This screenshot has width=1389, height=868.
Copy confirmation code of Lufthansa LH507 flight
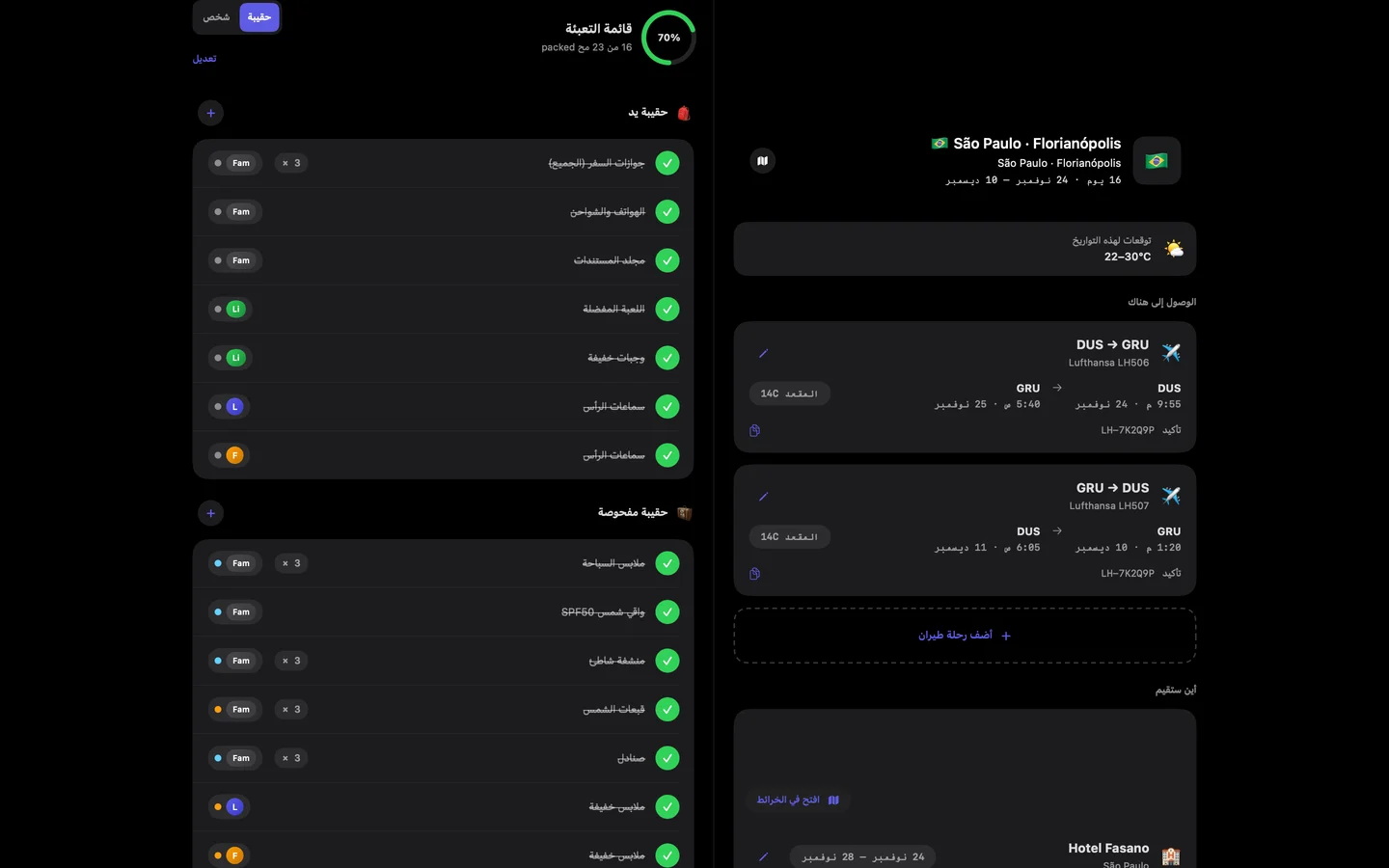(754, 574)
